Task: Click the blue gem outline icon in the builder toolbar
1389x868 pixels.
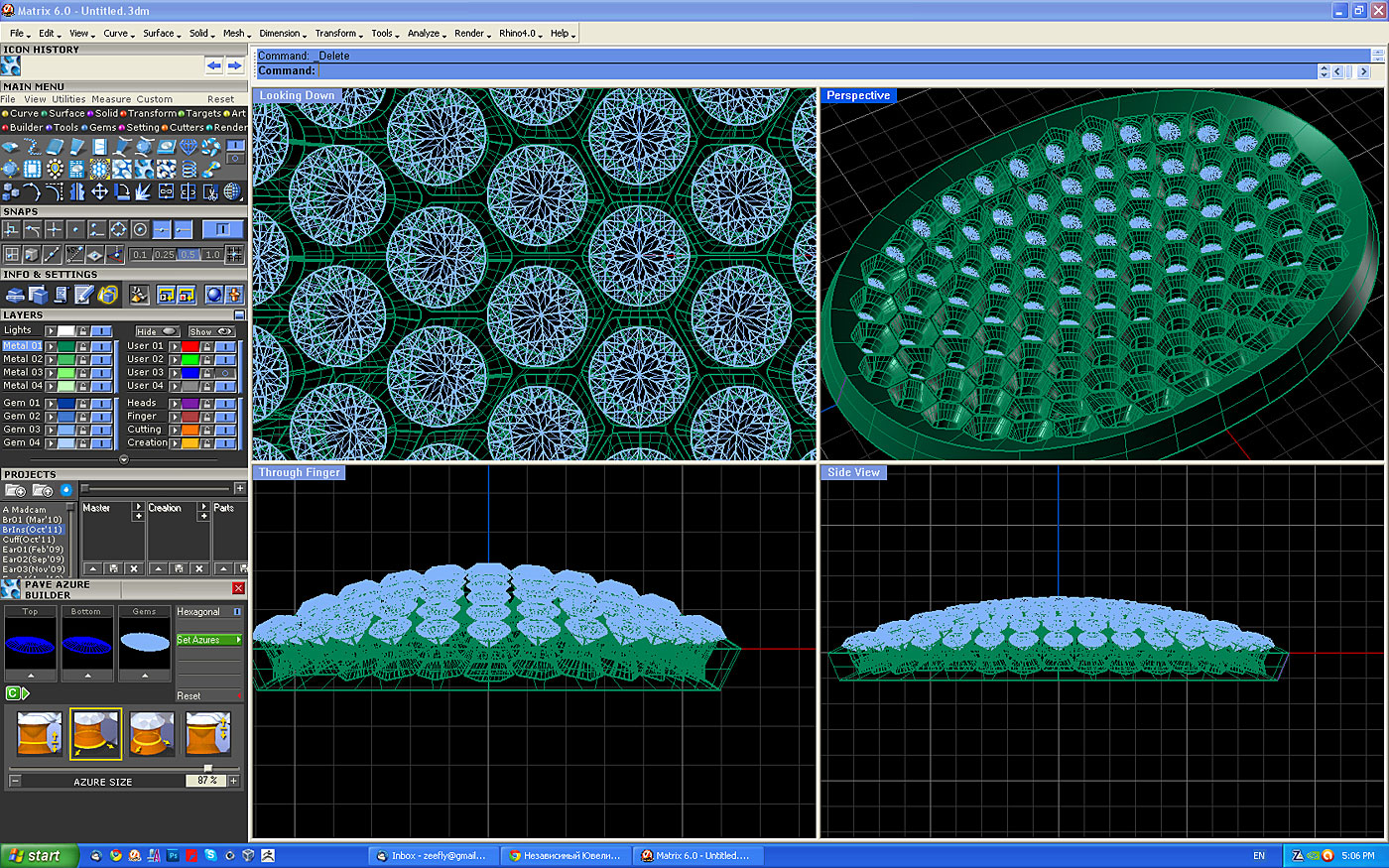Action: coord(188,147)
